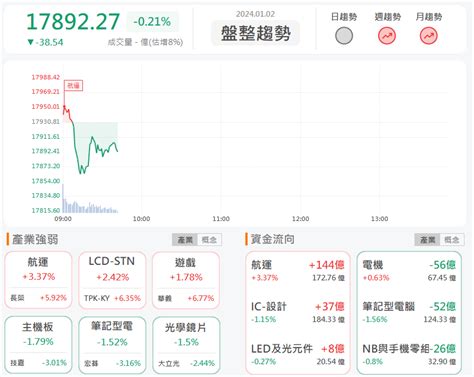This screenshot has width=474, height=377.
Task: Click the monthly trend up-arrow icon
Action: [x=428, y=36]
